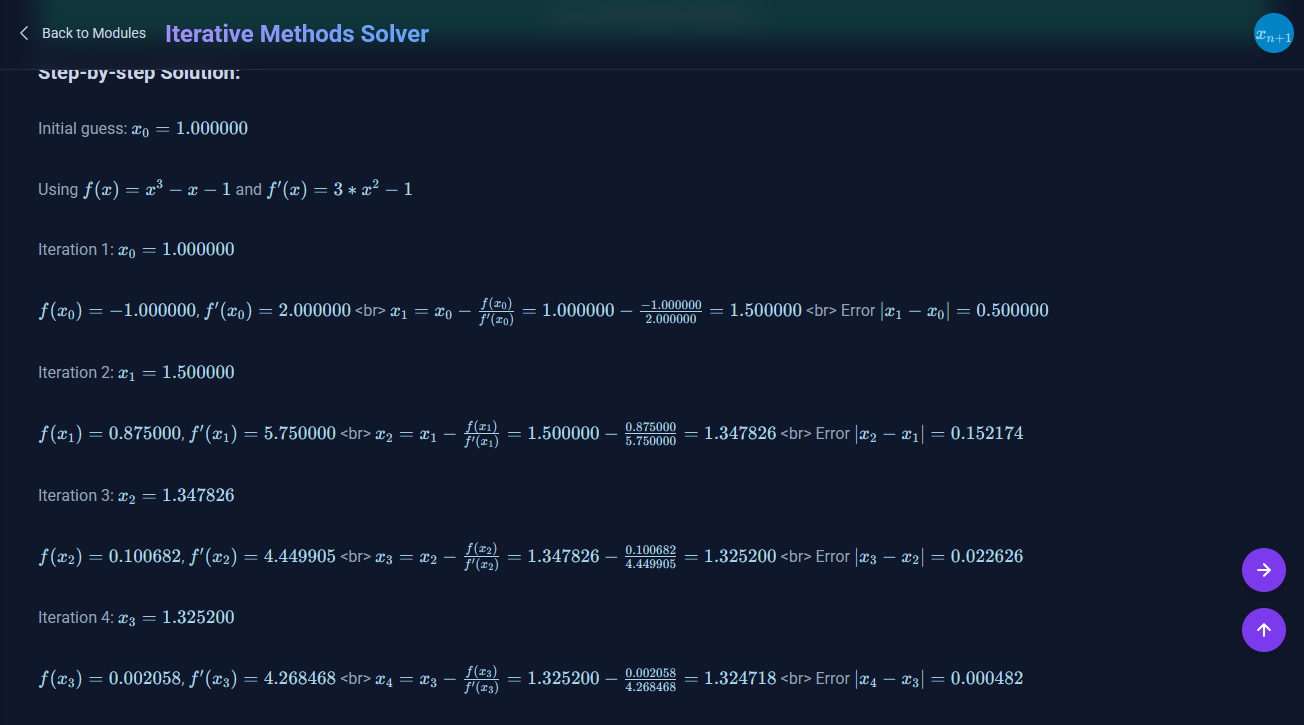Select the Initial guess x0 line
The height and width of the screenshot is (725, 1304).
(x=143, y=128)
